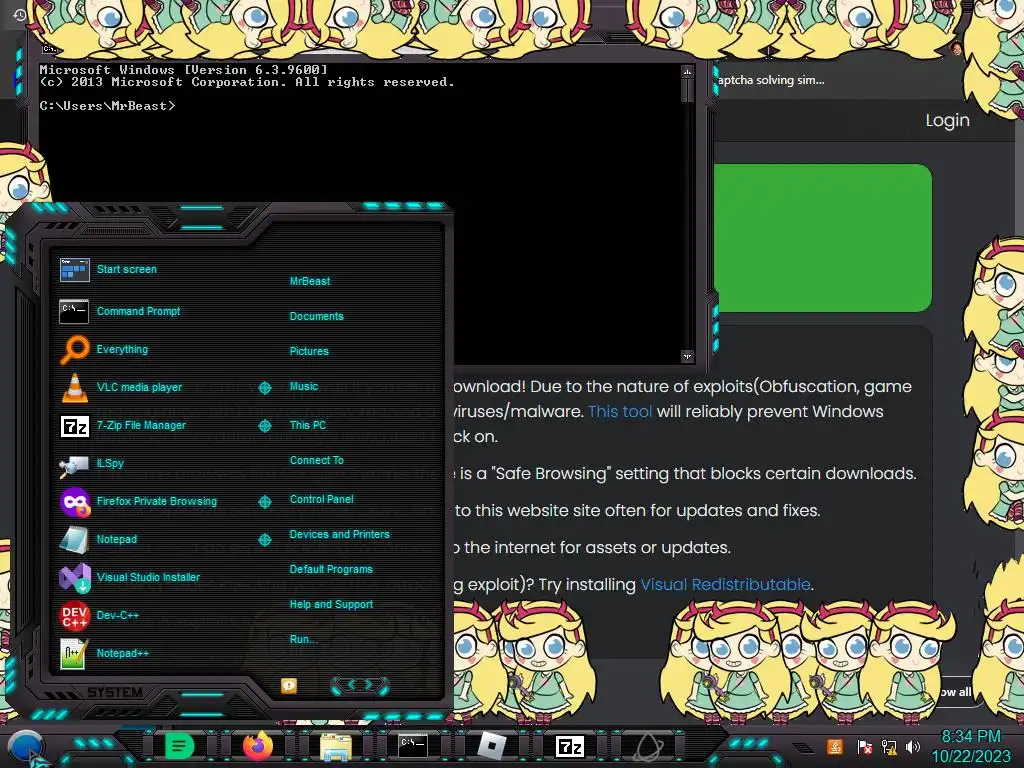Click the volume speaker tray icon
The width and height of the screenshot is (1024, 768).
pyautogui.click(x=913, y=746)
